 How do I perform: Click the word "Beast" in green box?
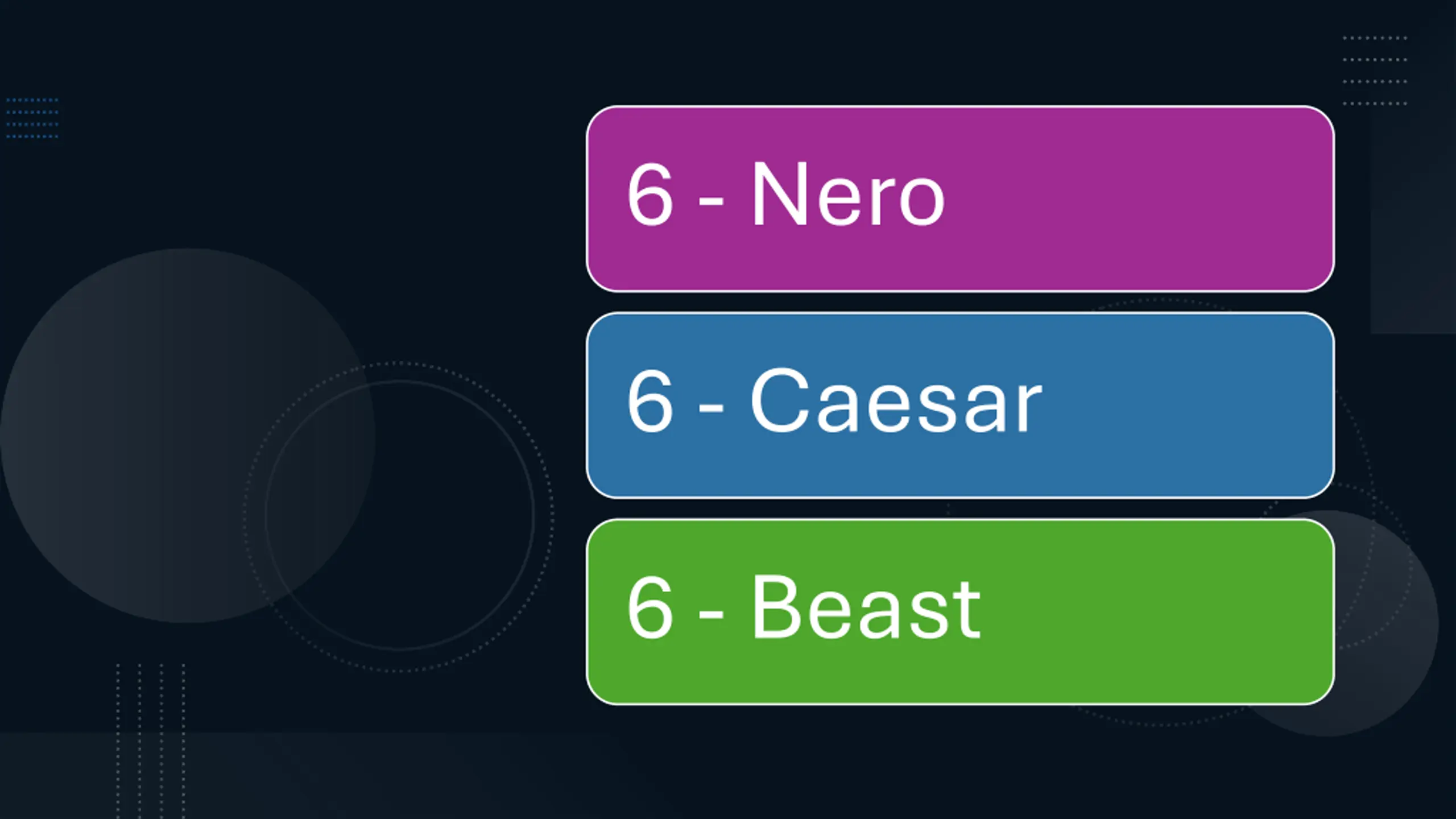866,608
